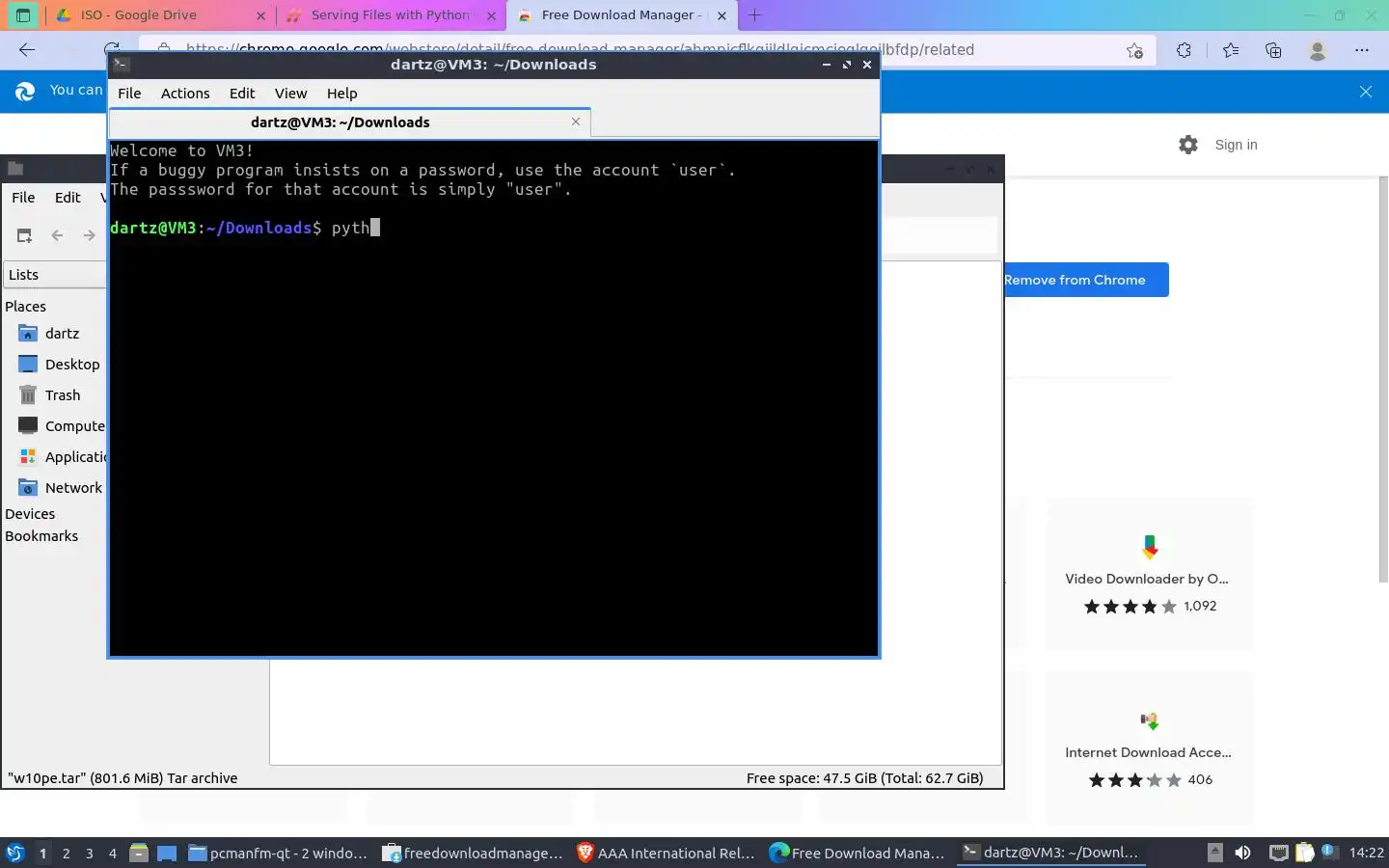
Task: Open the Internet Download Accelerator extension card
Action: click(x=1148, y=747)
